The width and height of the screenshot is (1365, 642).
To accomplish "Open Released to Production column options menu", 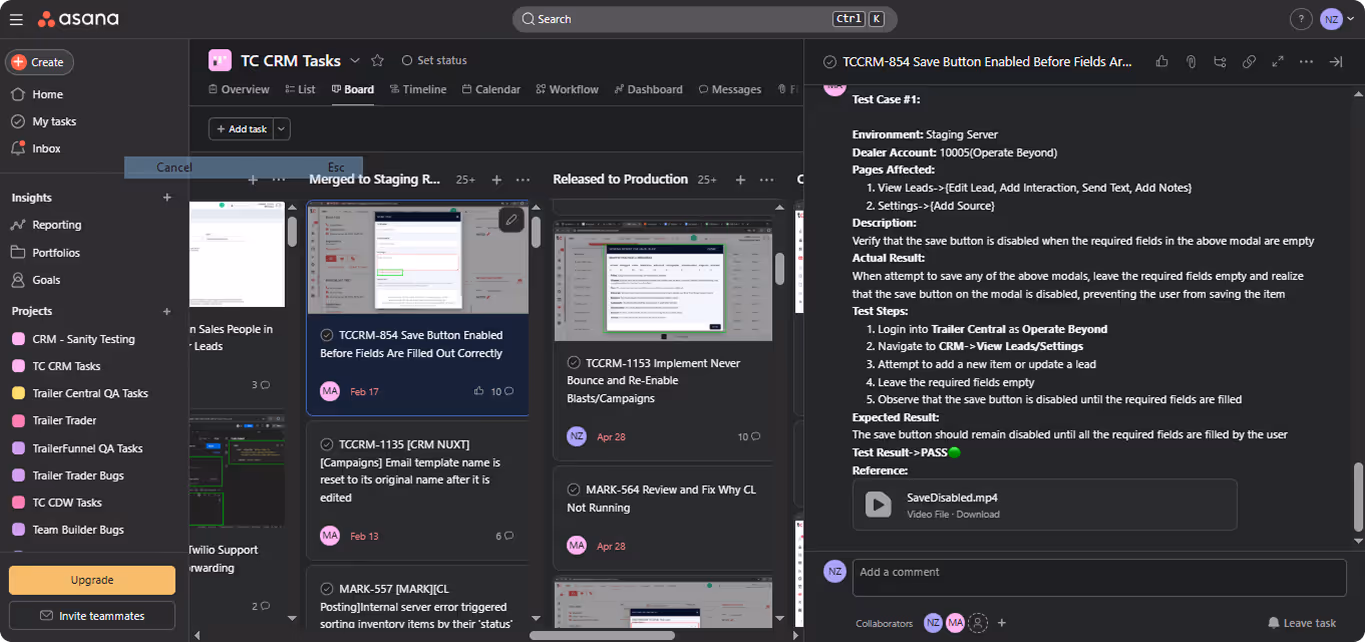I will 766,180.
